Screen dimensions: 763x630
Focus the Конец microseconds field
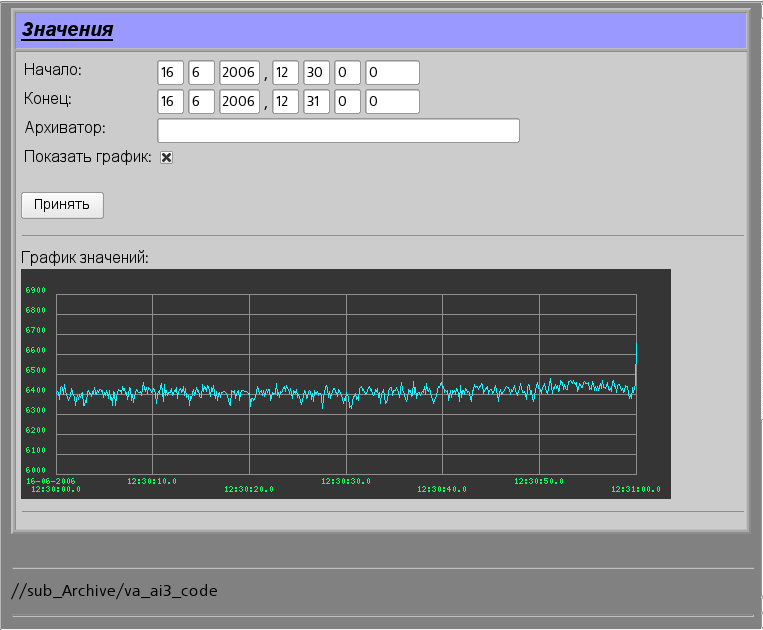point(392,102)
